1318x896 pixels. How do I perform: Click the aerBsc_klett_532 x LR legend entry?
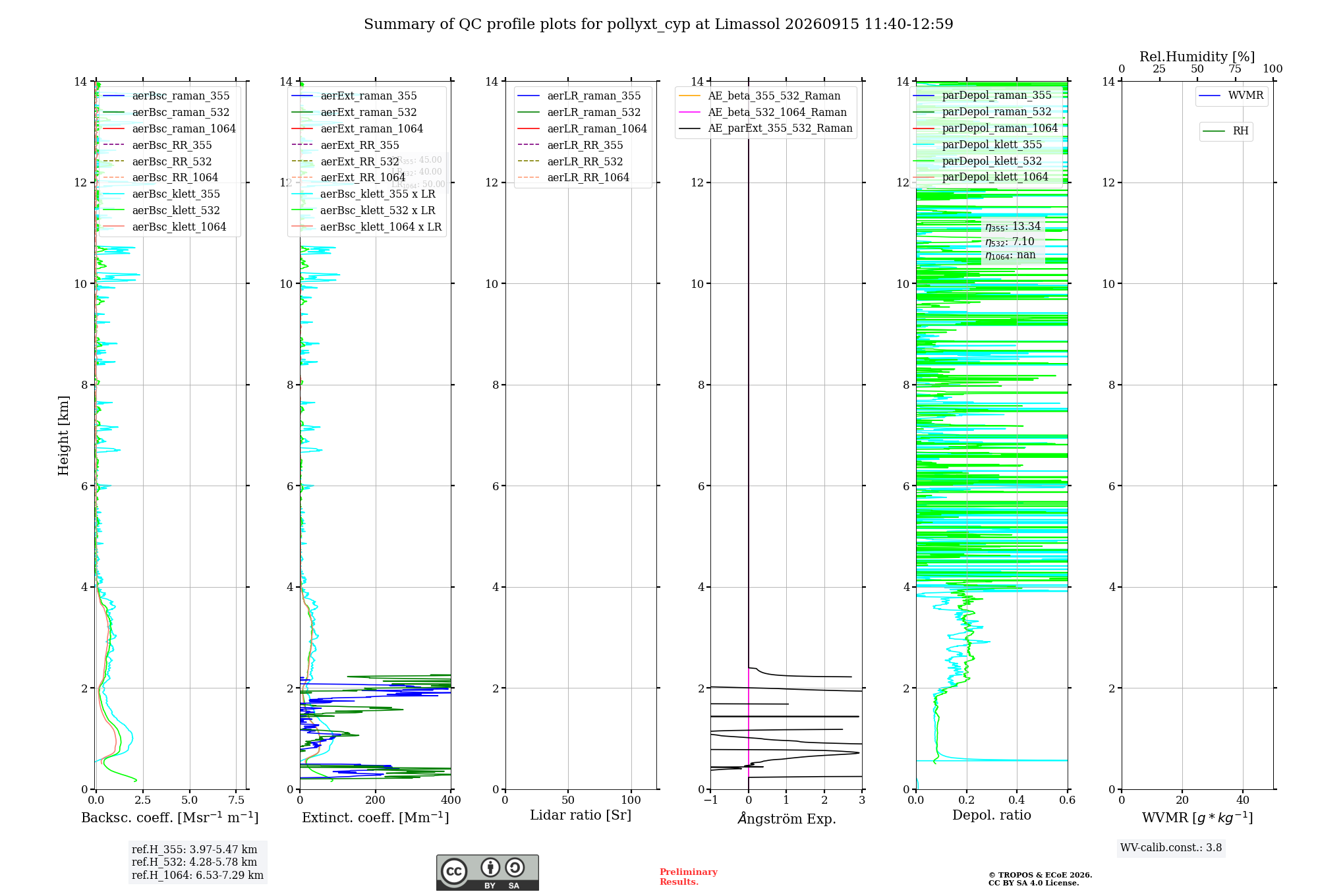(363, 211)
